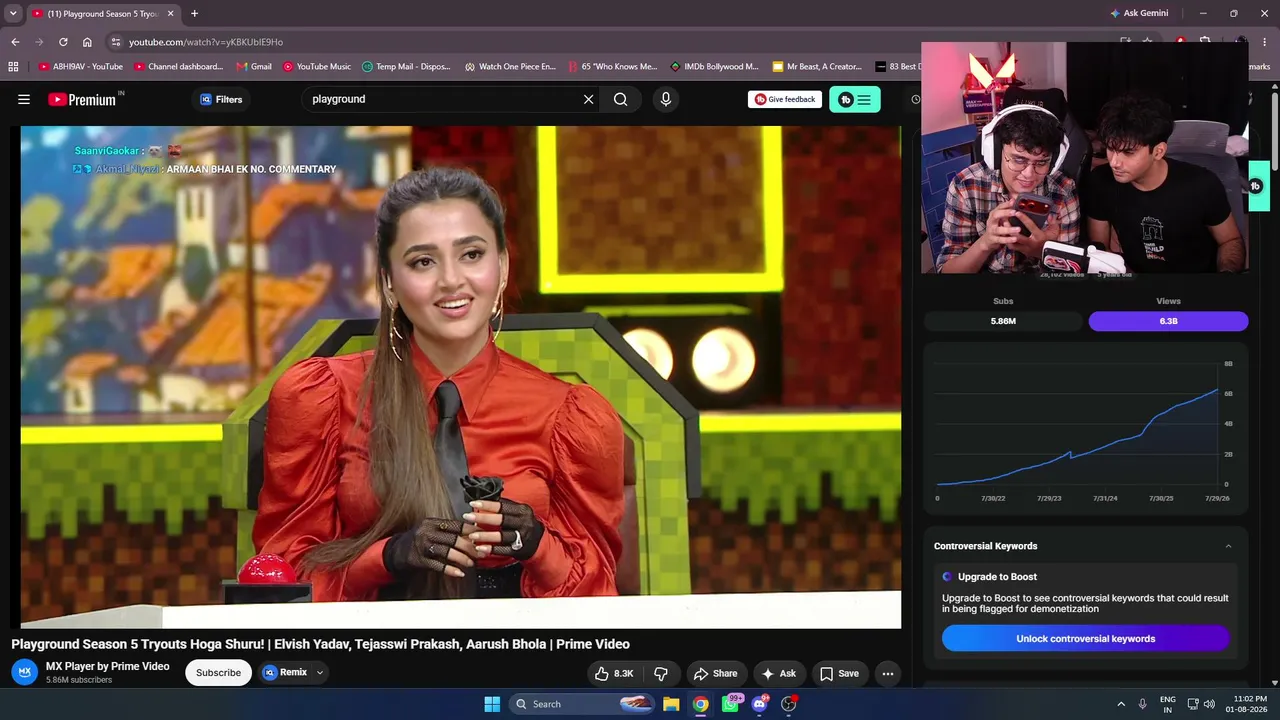The image size is (1280, 720).
Task: Go back in browser history
Action: pos(15,42)
